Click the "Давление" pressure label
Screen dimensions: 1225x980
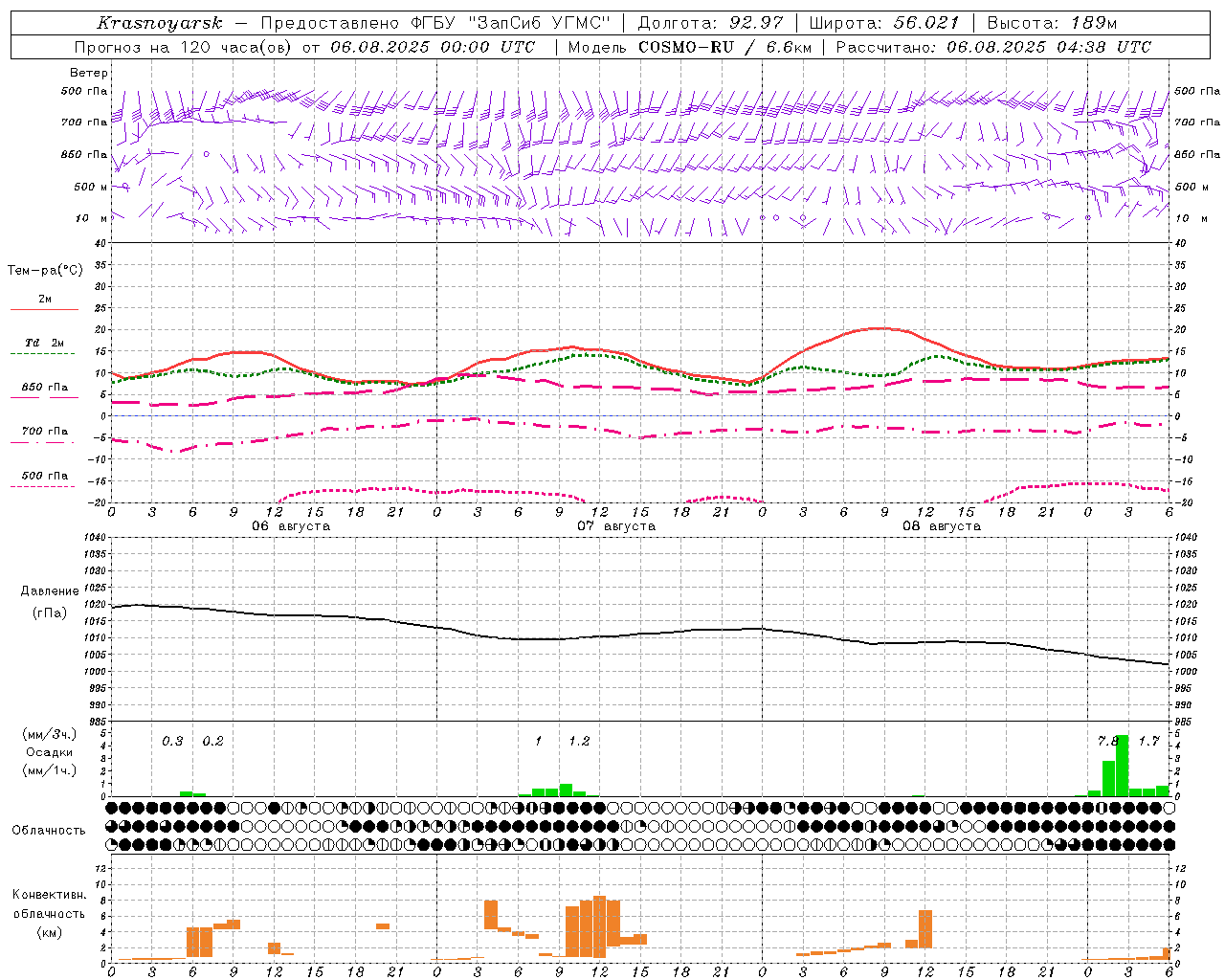click(x=49, y=591)
